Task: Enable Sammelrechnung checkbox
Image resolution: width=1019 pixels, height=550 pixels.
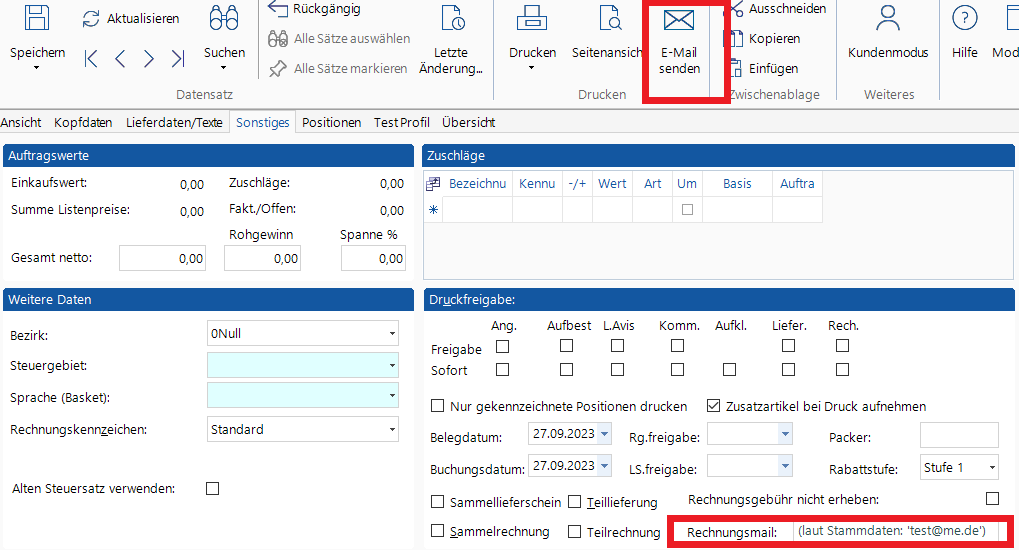Action: pyautogui.click(x=437, y=531)
